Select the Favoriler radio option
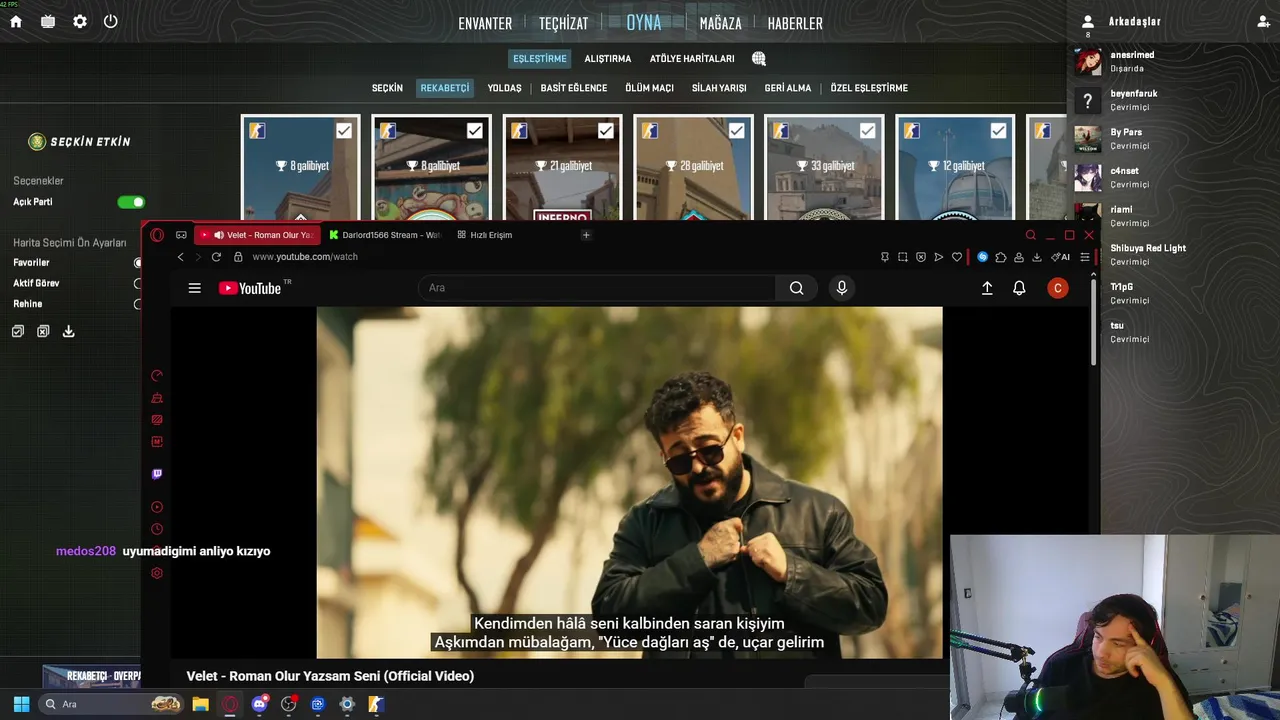 pyautogui.click(x=138, y=263)
